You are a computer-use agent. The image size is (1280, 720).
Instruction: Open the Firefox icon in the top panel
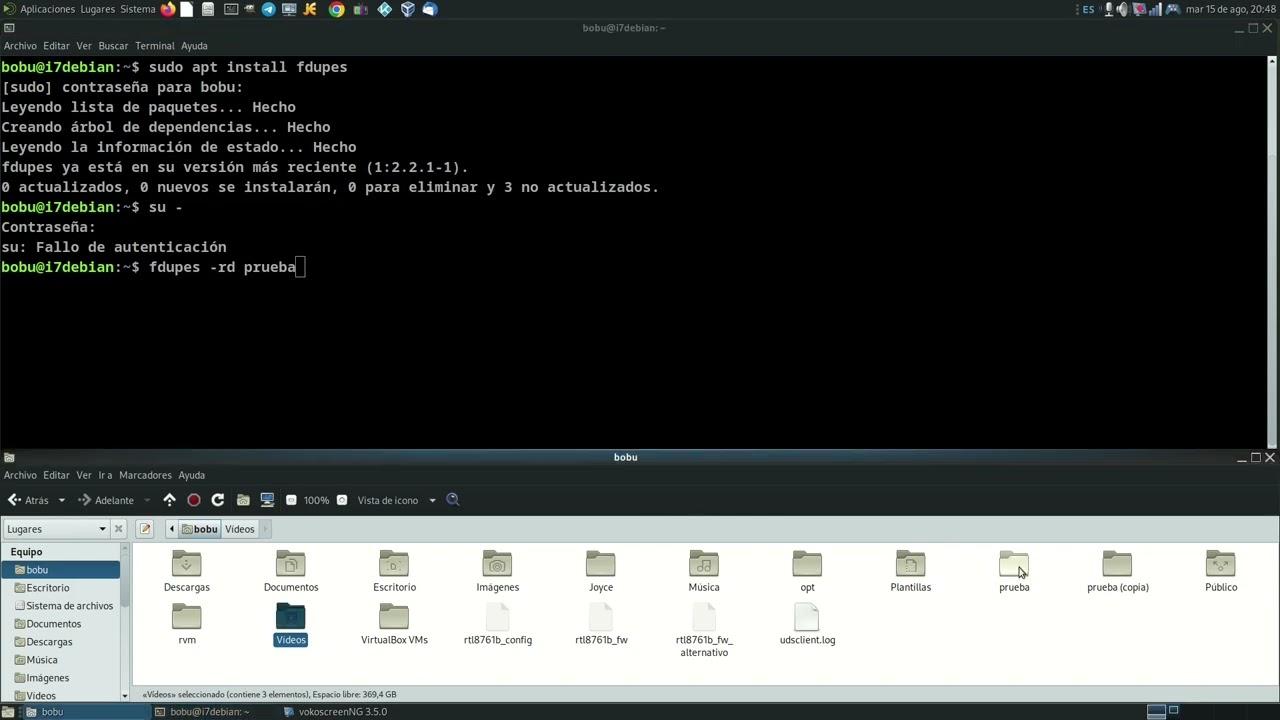167,9
